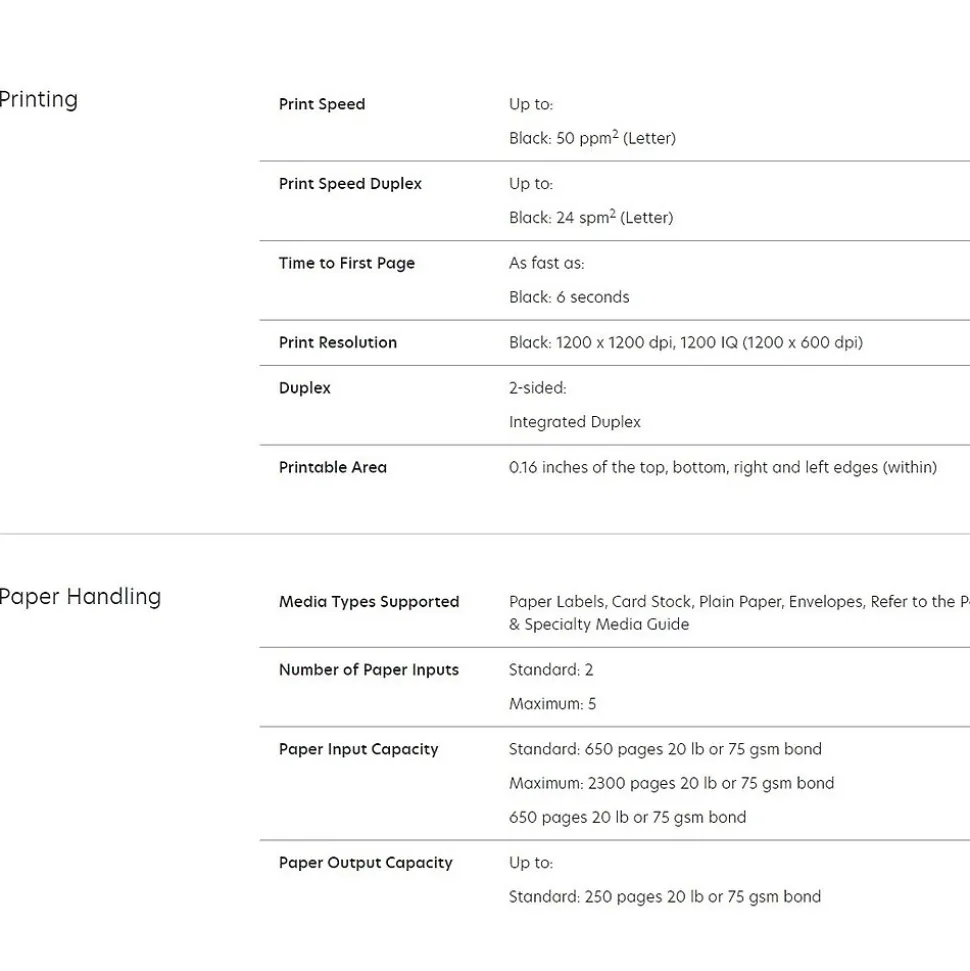970x971 pixels.
Task: Select the "Standard: 250 pages" output value
Action: (664, 897)
